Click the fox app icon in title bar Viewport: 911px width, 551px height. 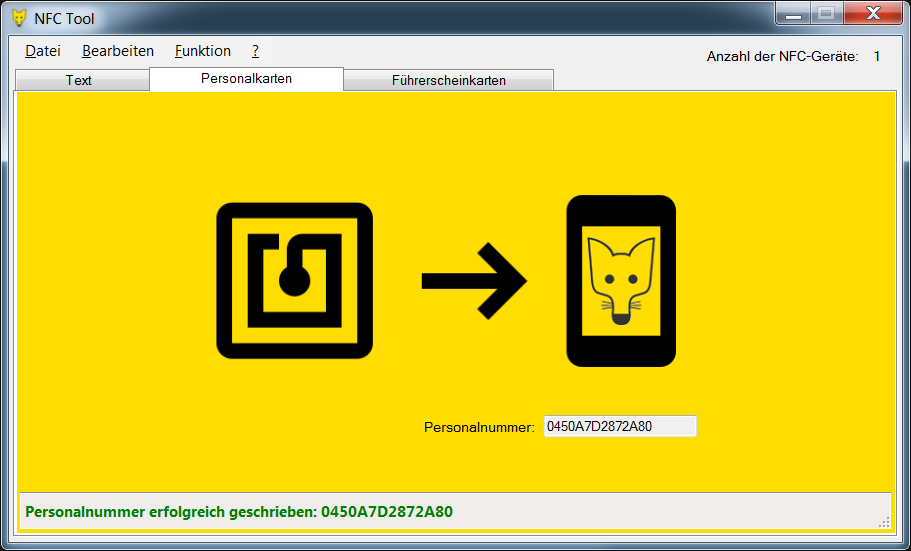click(x=19, y=18)
